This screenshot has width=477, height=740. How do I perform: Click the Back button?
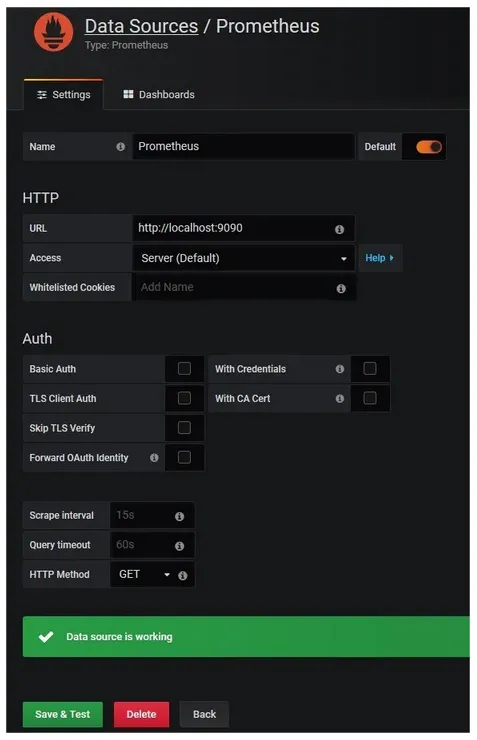click(x=204, y=715)
